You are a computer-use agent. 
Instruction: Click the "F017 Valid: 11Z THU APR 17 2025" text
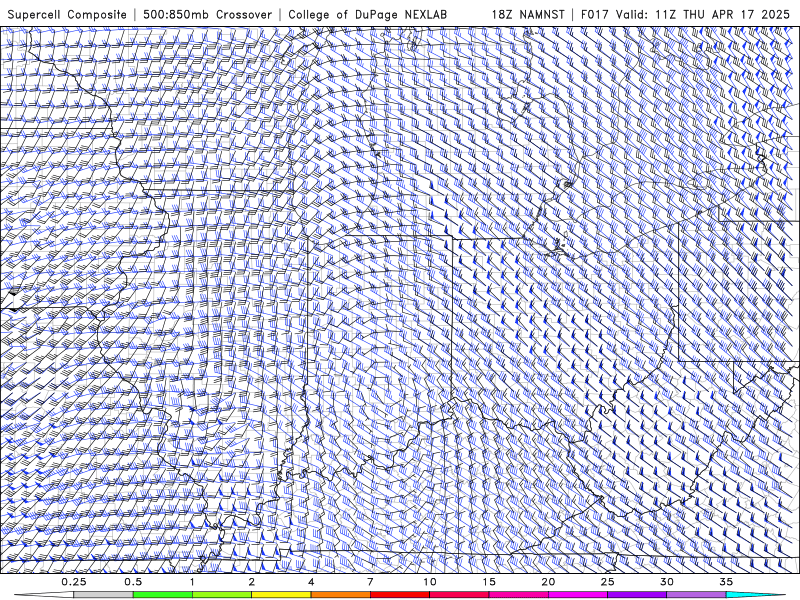[x=685, y=15]
